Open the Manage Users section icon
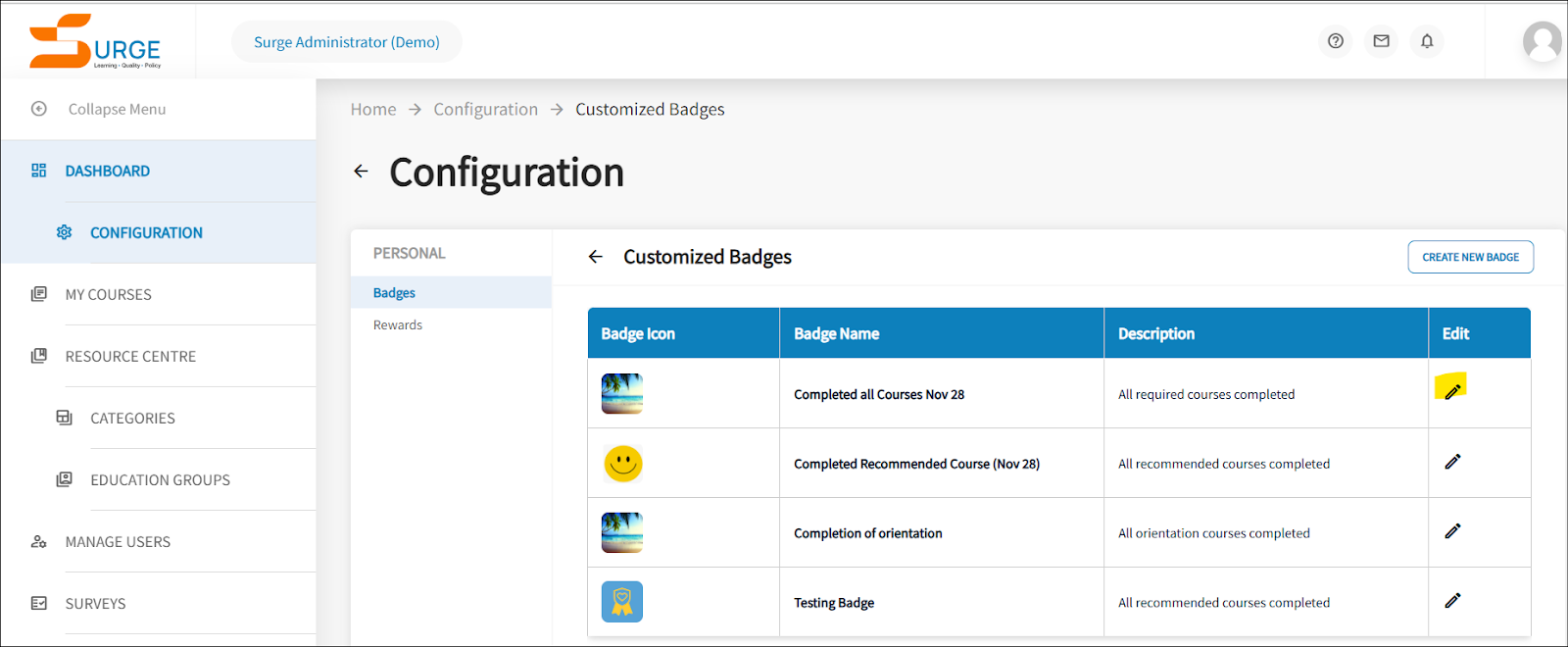 point(38,541)
